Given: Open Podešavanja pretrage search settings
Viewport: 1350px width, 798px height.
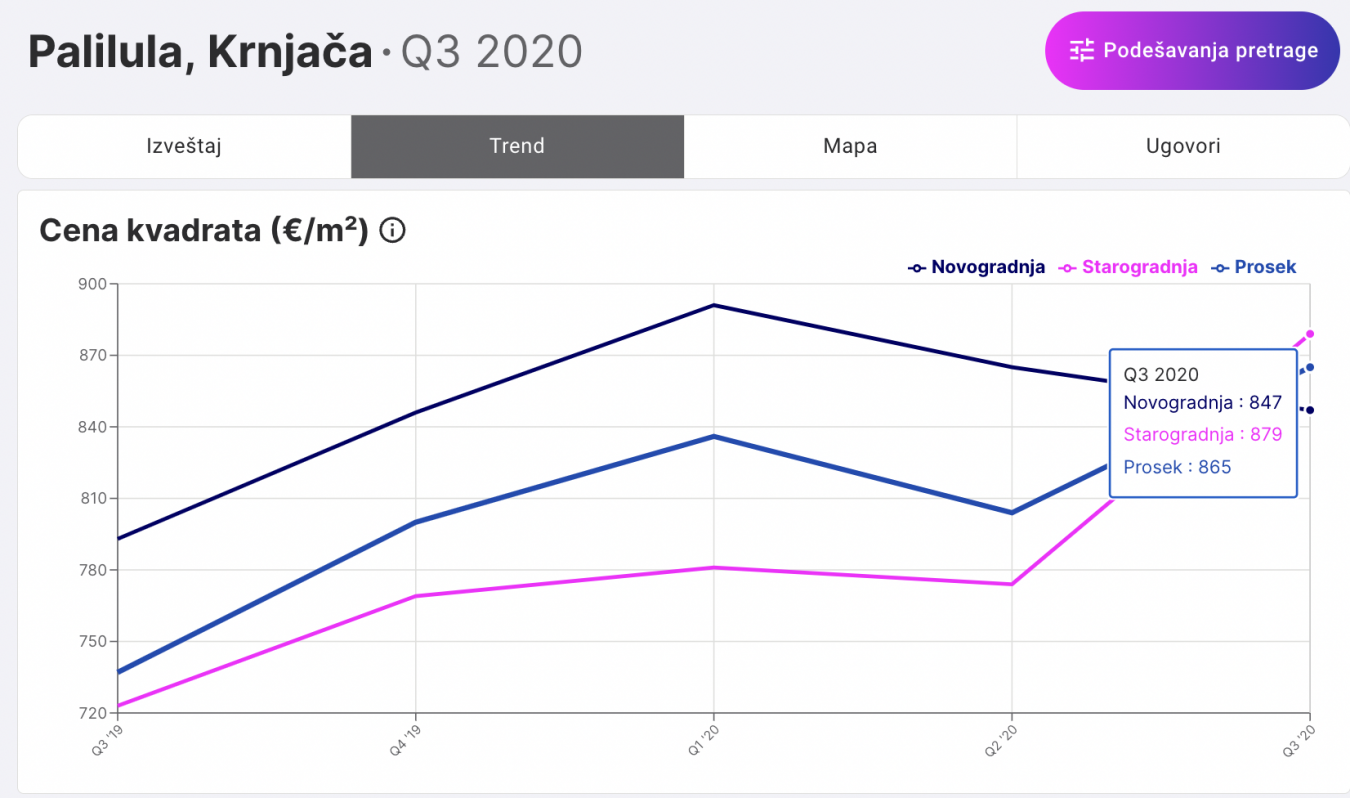Looking at the screenshot, I should click(x=1192, y=50).
